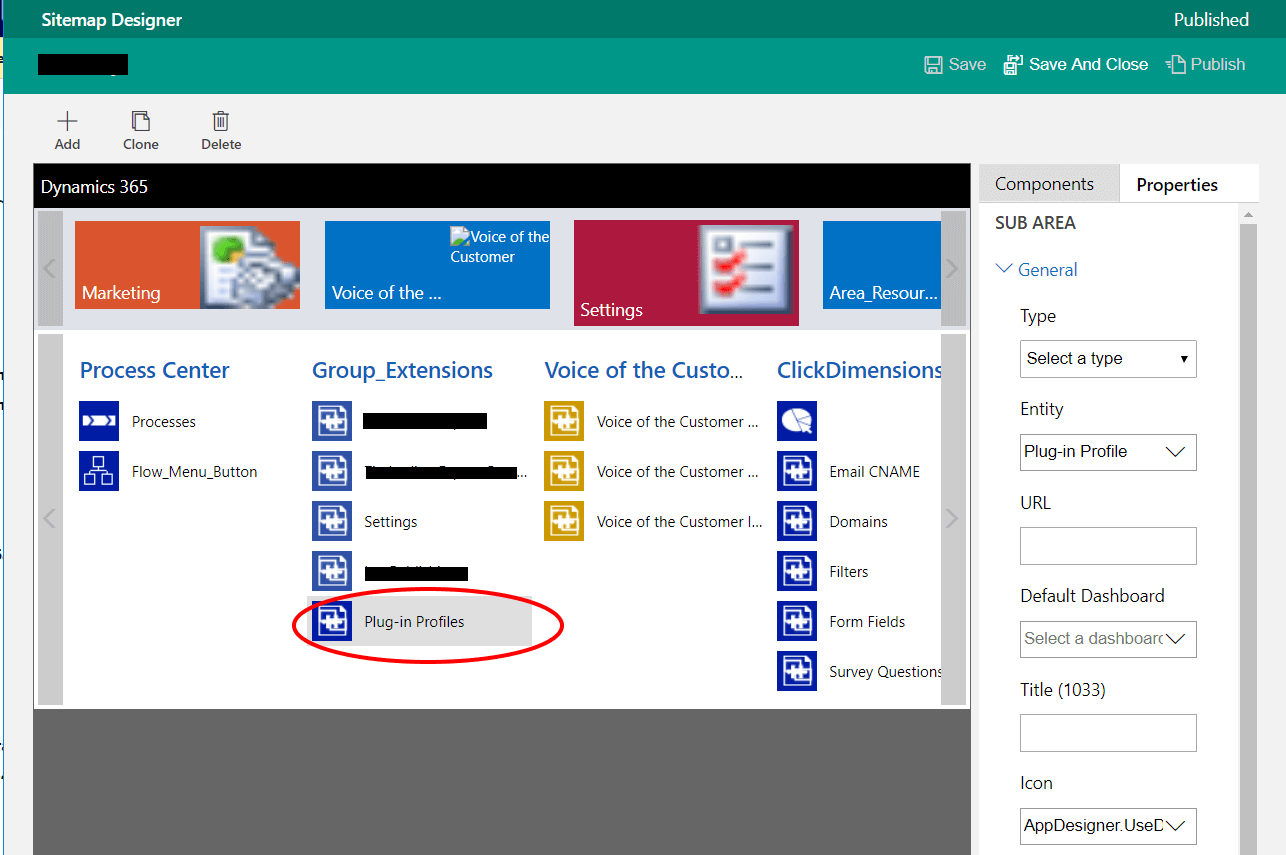Go to previous areas using left arrow
The width and height of the screenshot is (1286, 855).
50,268
